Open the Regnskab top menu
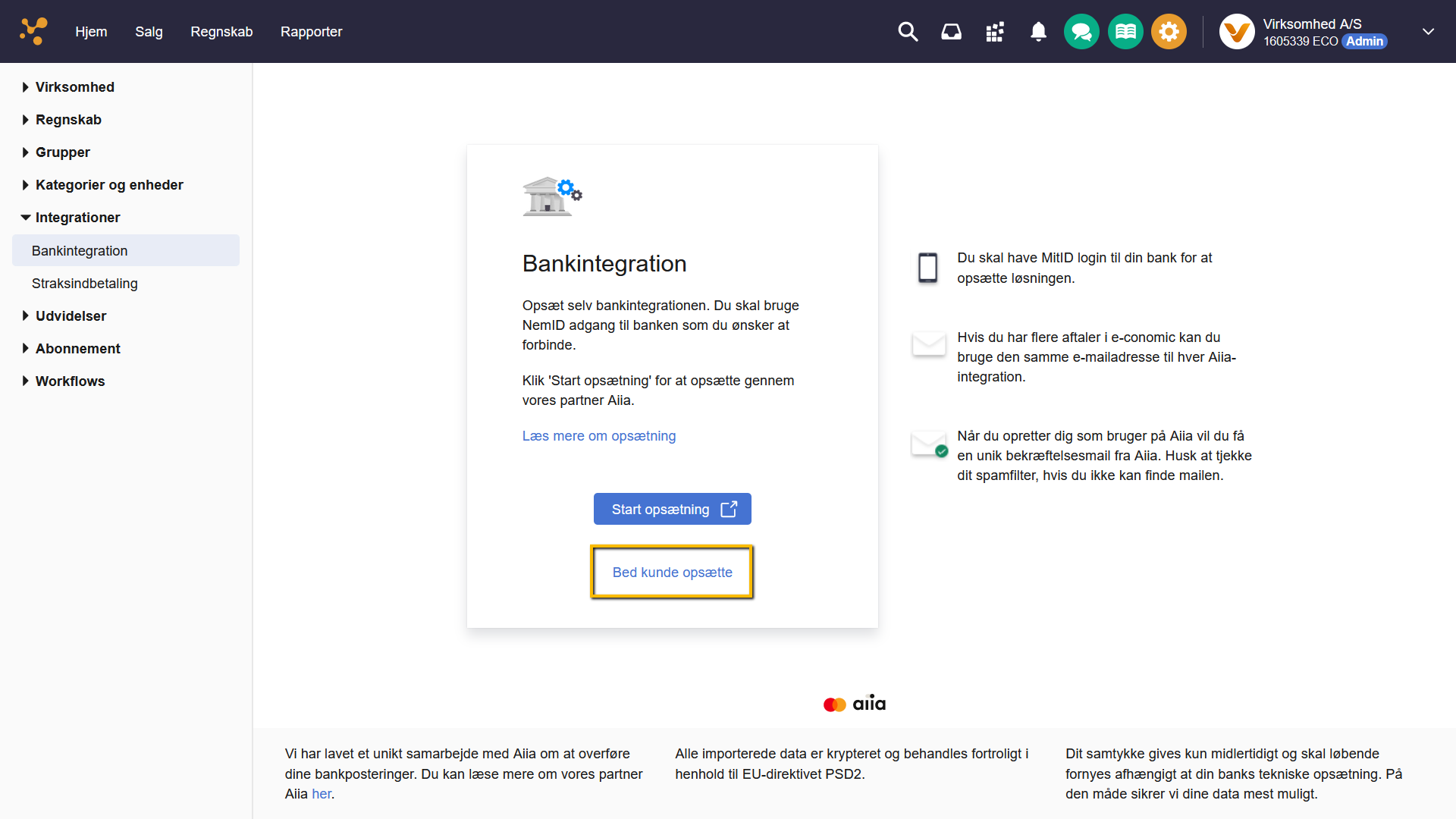Viewport: 1456px width, 819px height. pyautogui.click(x=221, y=32)
